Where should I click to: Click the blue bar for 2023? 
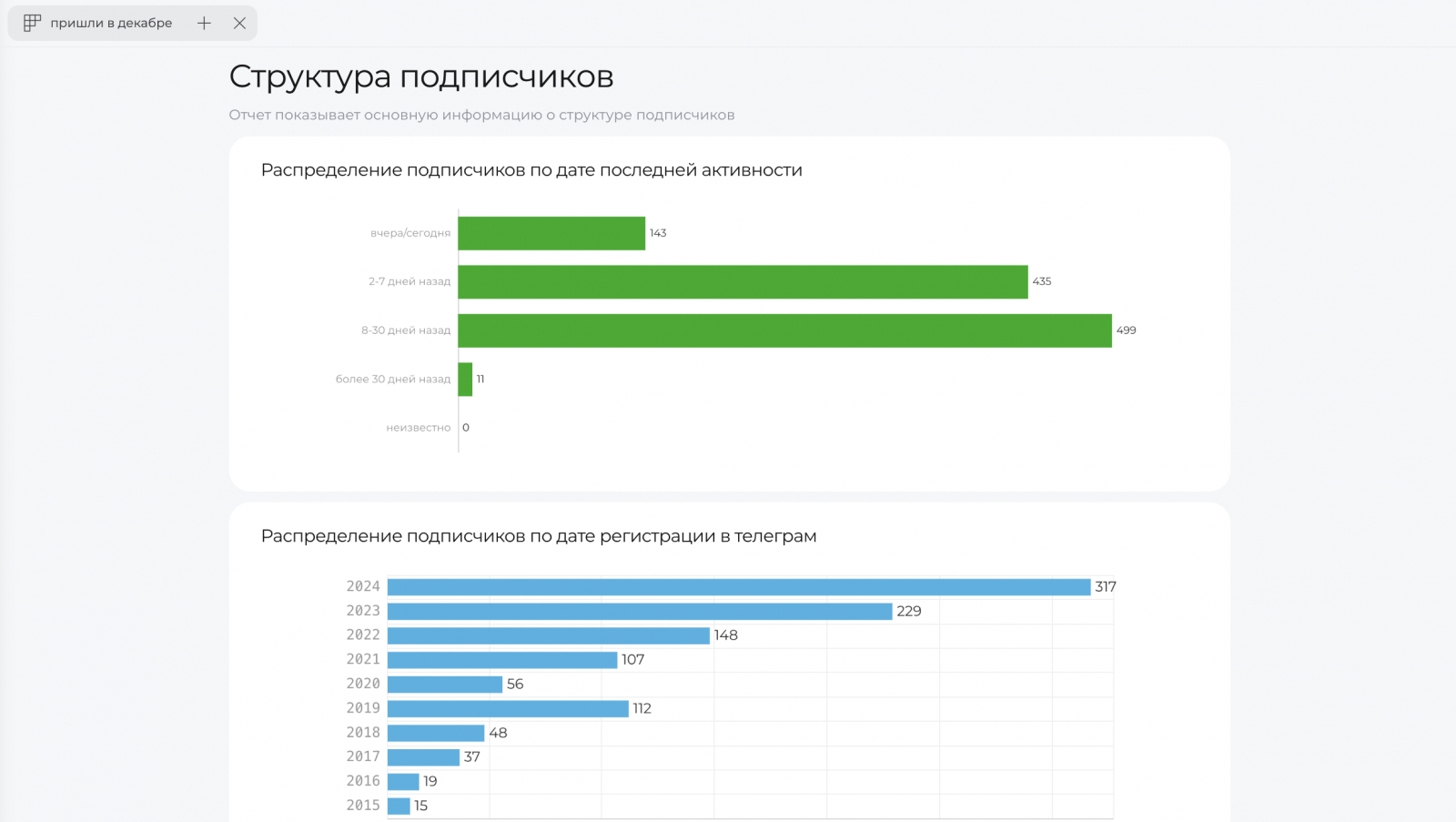640,612
